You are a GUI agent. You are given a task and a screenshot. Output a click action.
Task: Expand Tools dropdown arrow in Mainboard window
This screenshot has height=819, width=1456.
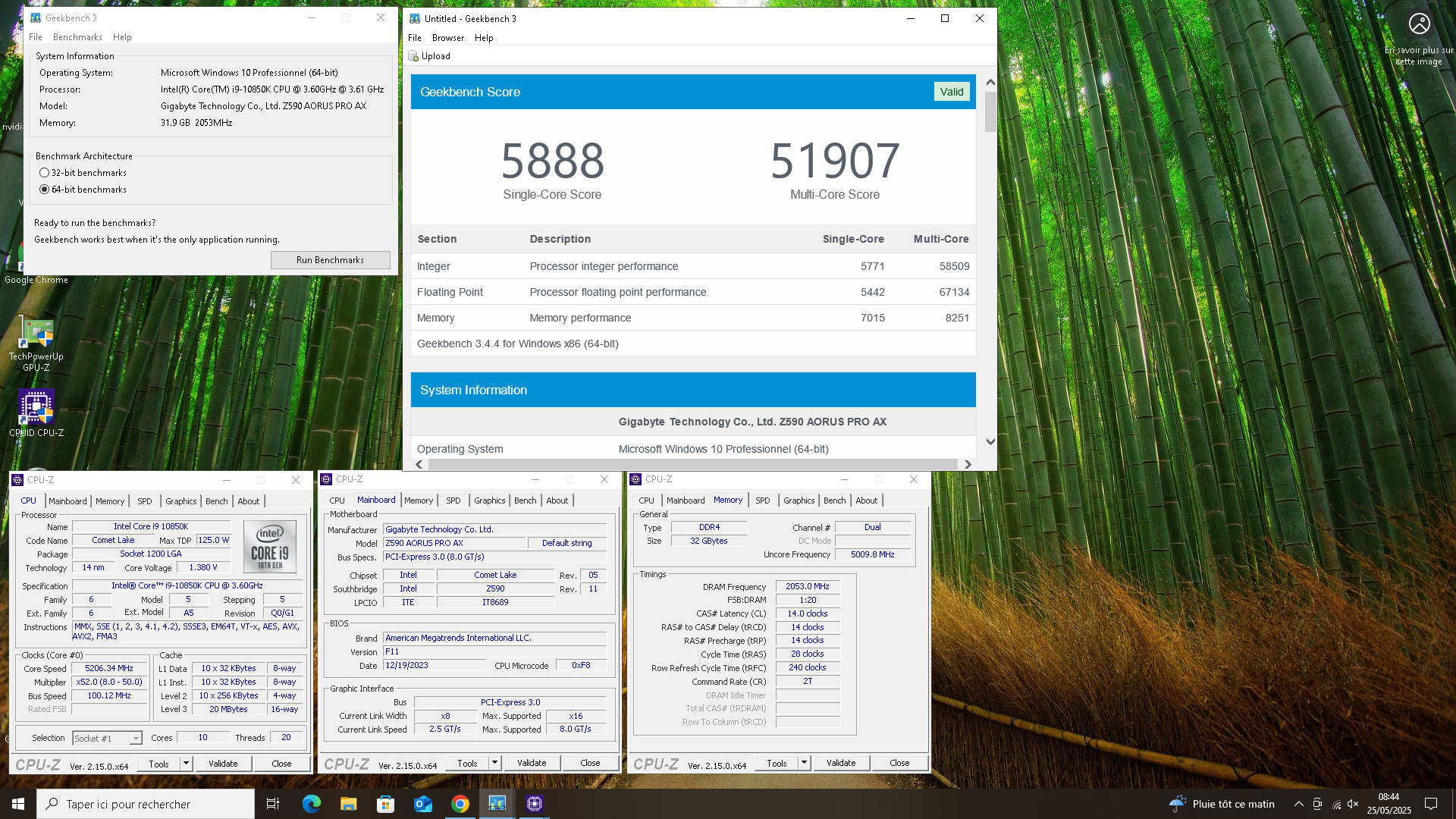(494, 763)
